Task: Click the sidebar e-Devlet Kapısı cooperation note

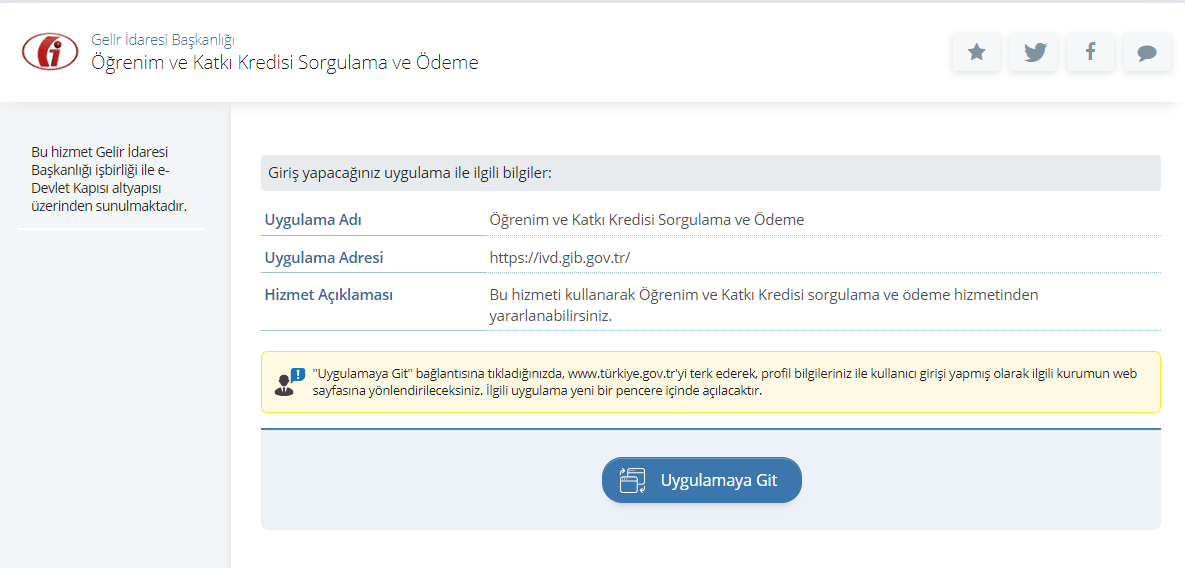Action: 109,179
